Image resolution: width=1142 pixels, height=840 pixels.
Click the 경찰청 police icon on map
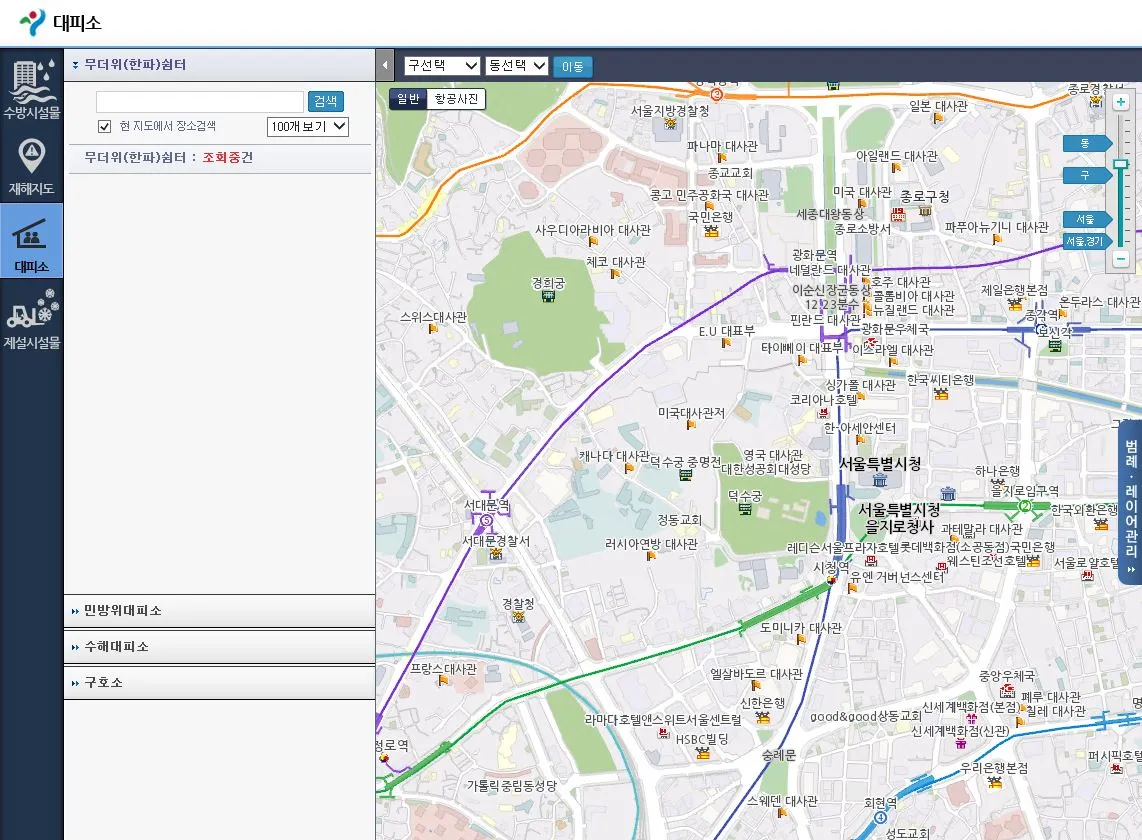518,617
